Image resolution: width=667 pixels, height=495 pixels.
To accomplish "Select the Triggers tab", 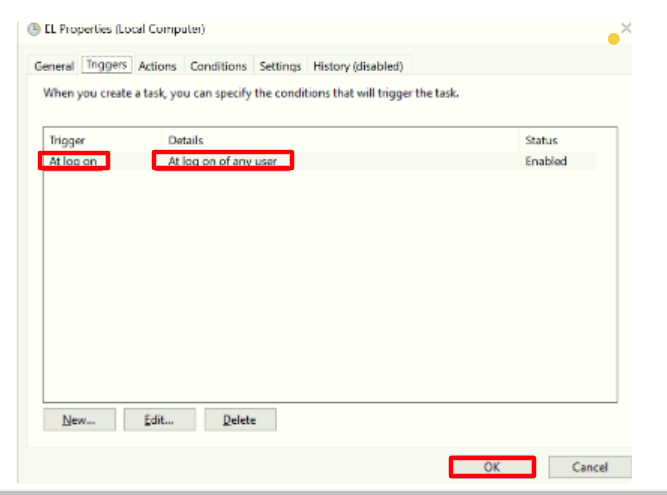I will click(x=106, y=65).
